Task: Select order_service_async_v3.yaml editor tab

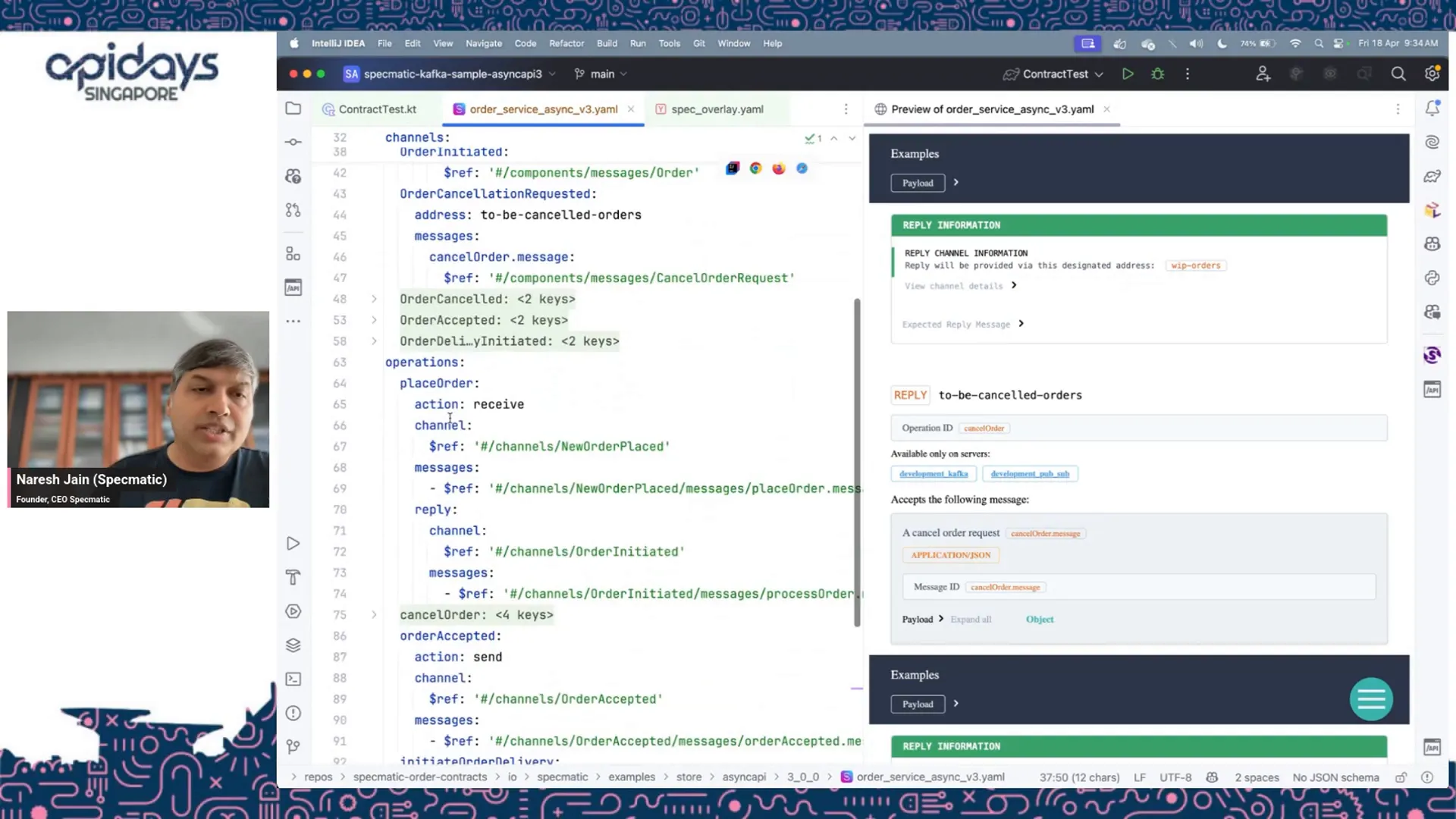Action: pyautogui.click(x=543, y=109)
